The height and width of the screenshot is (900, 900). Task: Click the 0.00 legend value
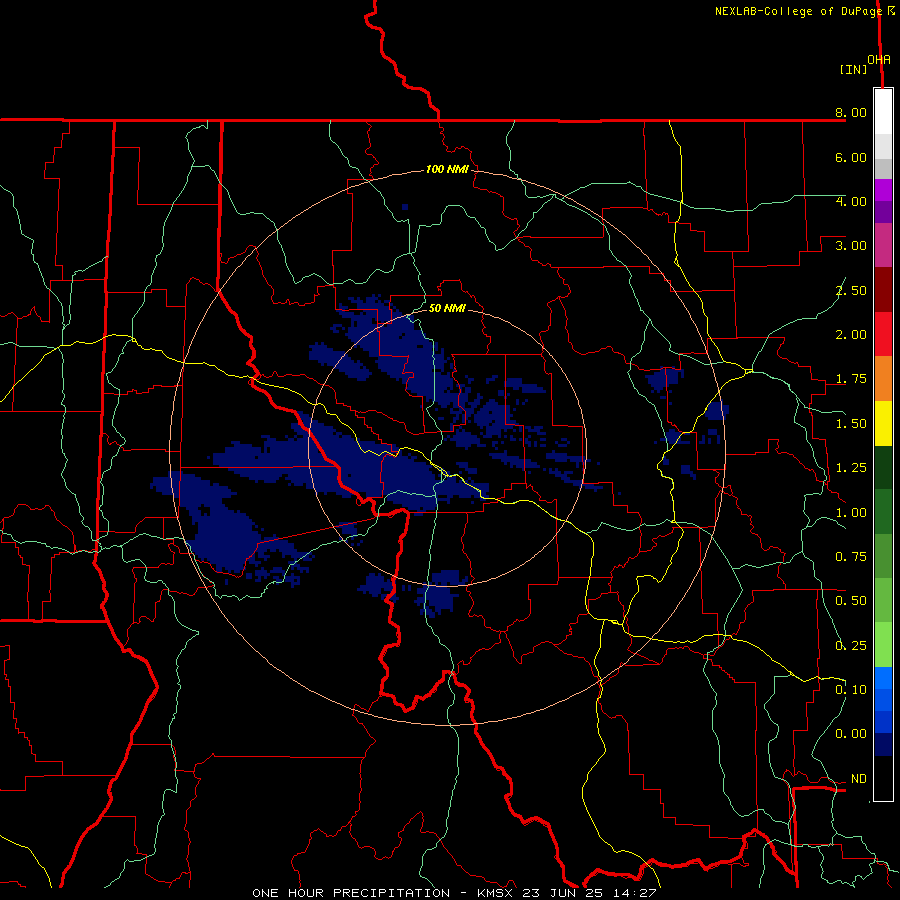coord(851,734)
